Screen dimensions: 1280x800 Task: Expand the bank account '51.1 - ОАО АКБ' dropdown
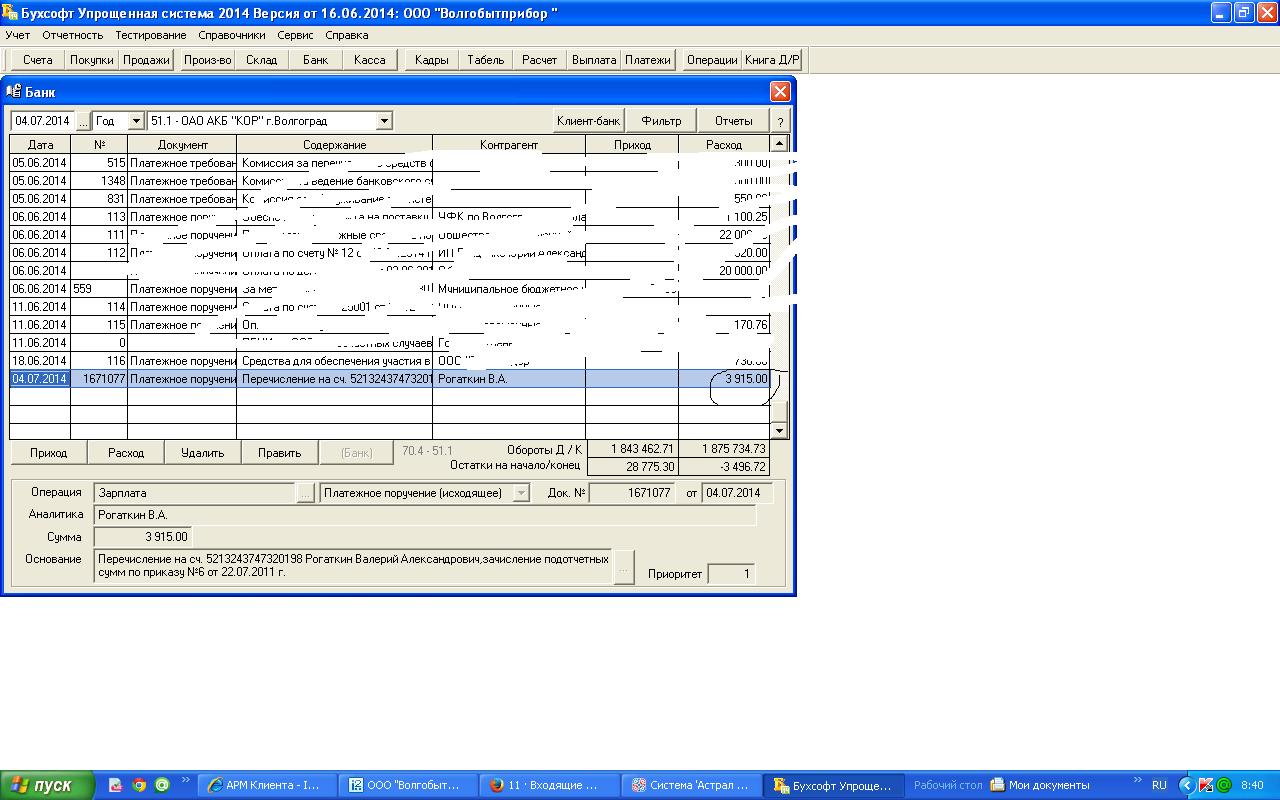tap(383, 121)
